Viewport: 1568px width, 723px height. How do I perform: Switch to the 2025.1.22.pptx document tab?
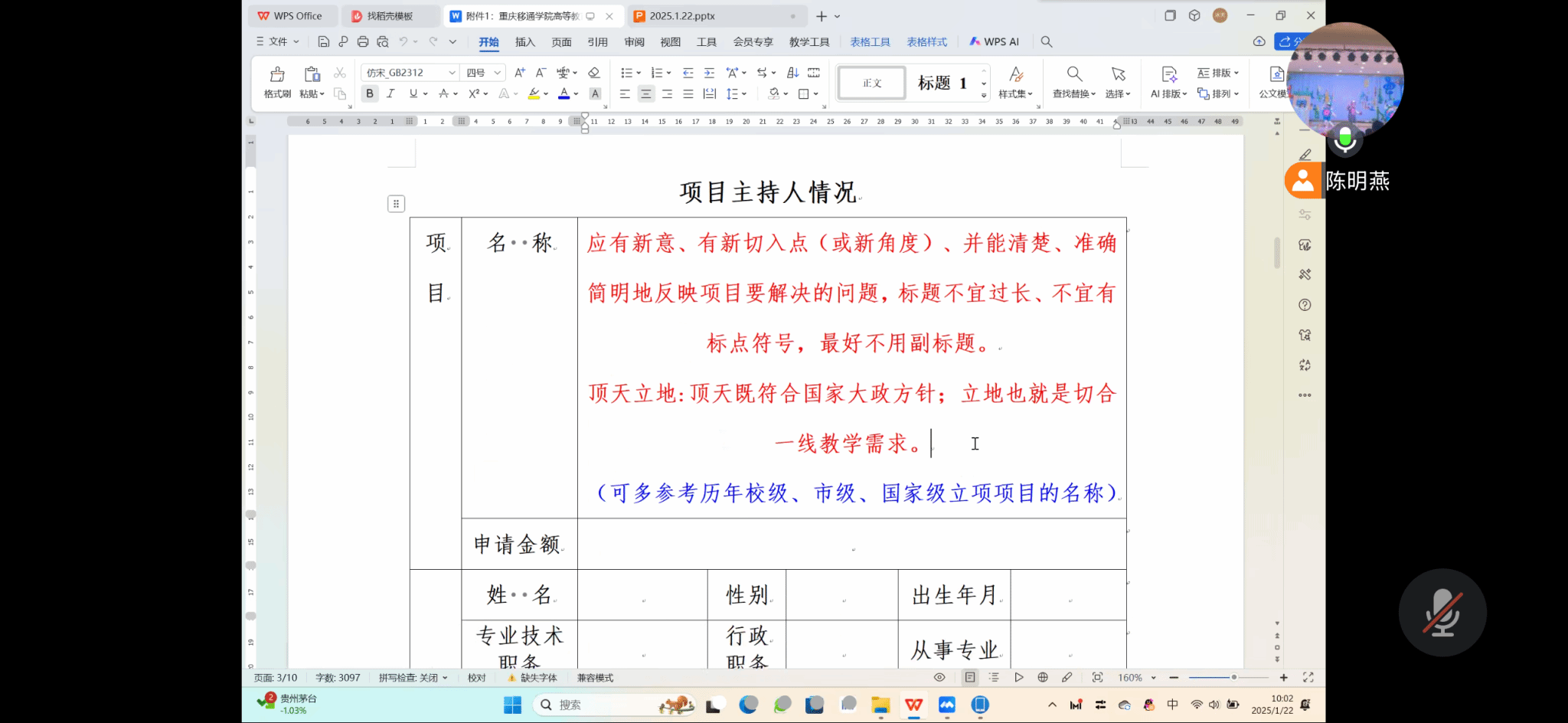pyautogui.click(x=681, y=16)
